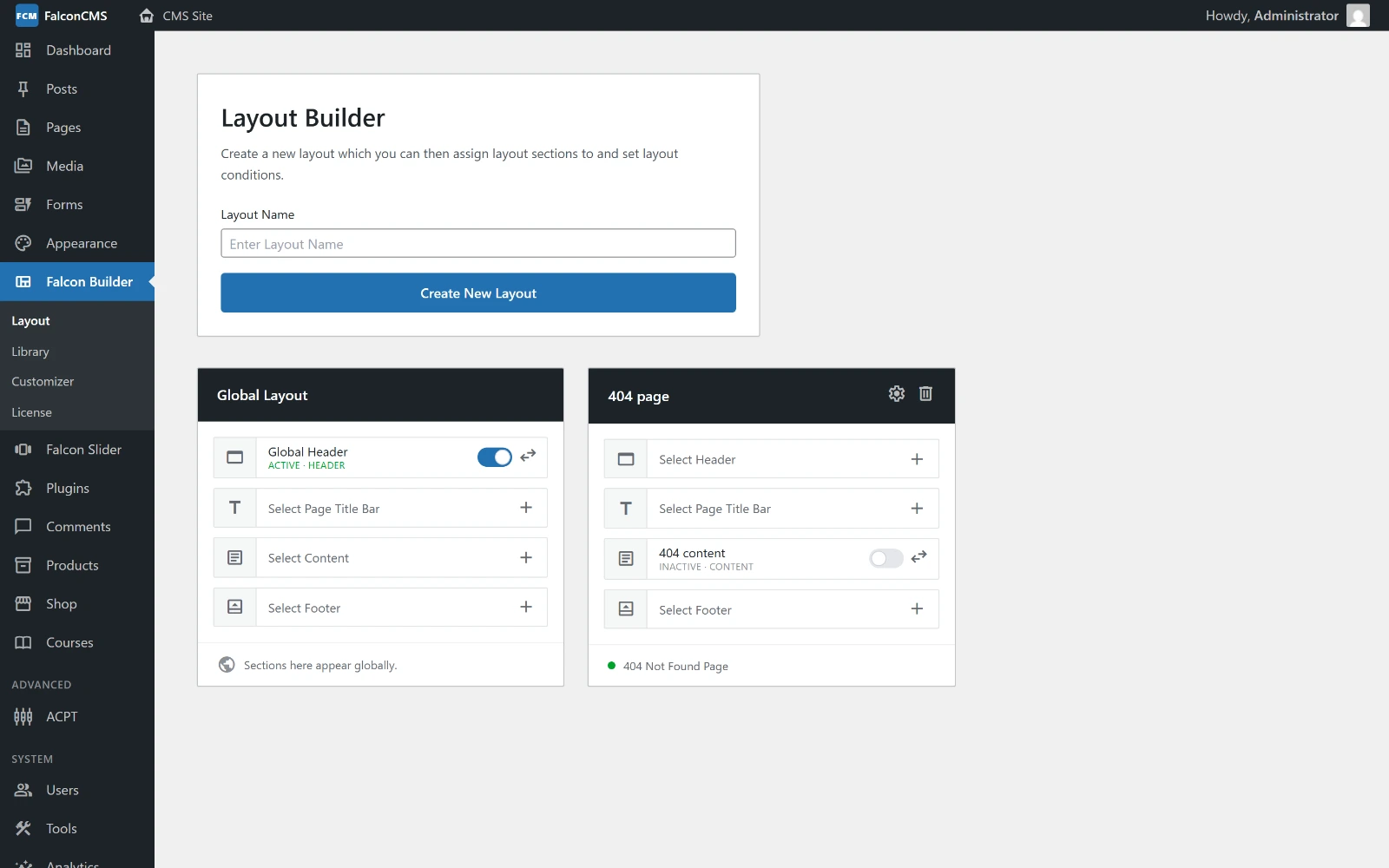The width and height of the screenshot is (1389, 868).
Task: Click the Administrator avatar icon
Action: 1358,16
